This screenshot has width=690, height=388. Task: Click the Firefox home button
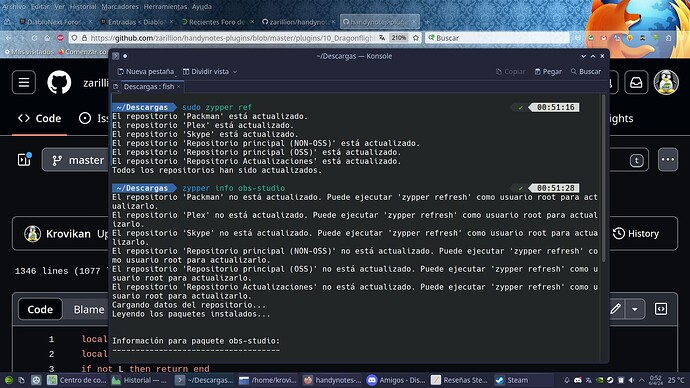coord(47,38)
